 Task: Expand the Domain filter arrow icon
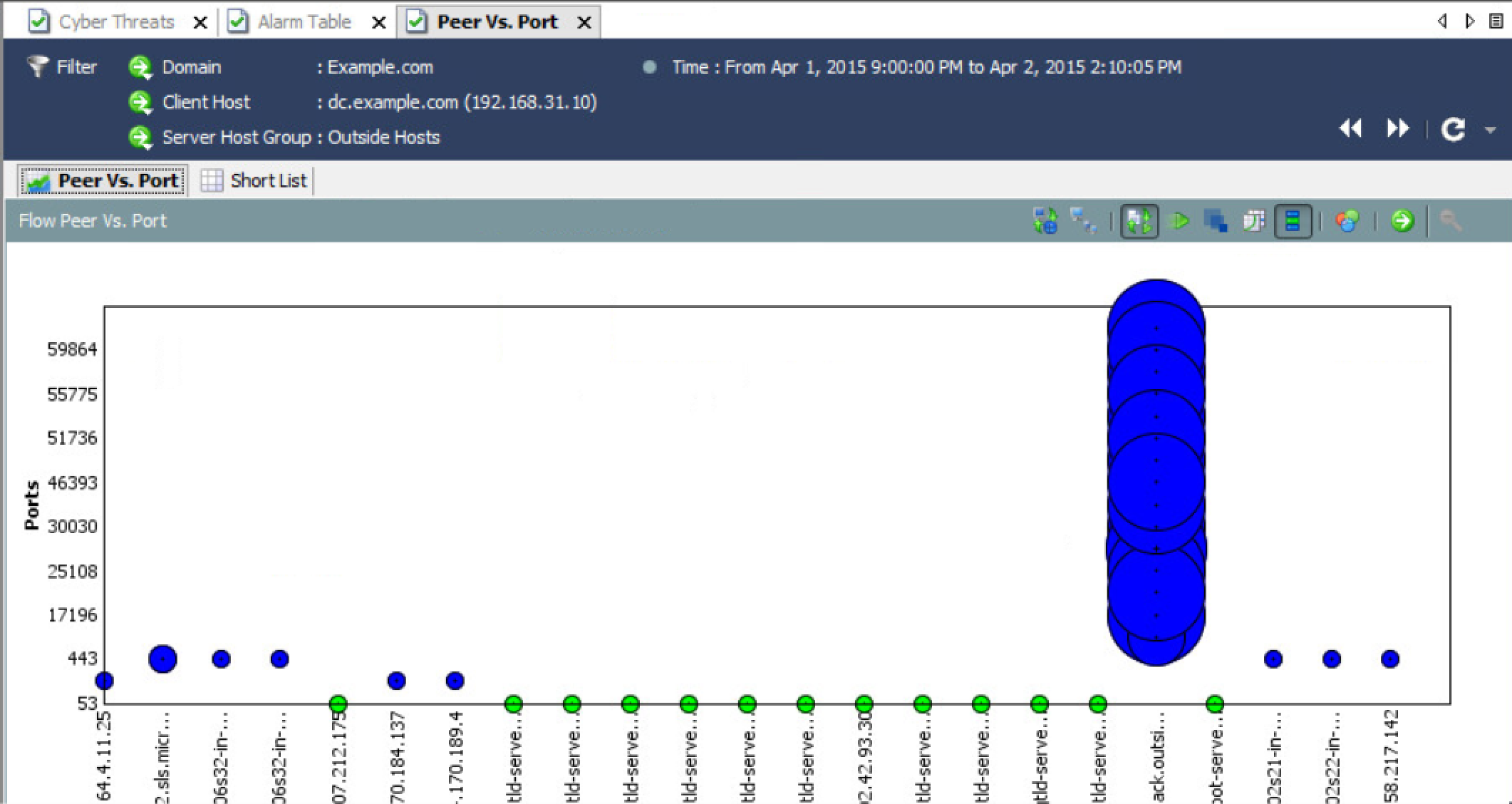(x=140, y=68)
